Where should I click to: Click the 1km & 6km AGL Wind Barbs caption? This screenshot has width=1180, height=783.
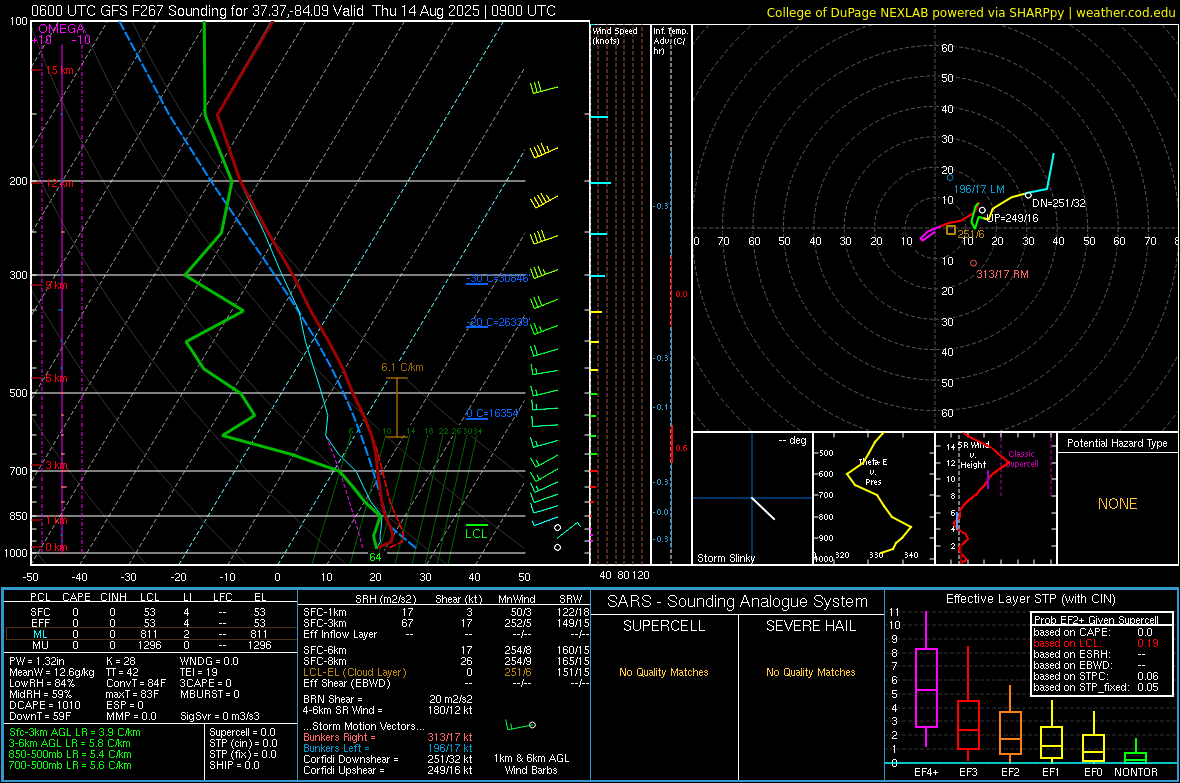531,764
